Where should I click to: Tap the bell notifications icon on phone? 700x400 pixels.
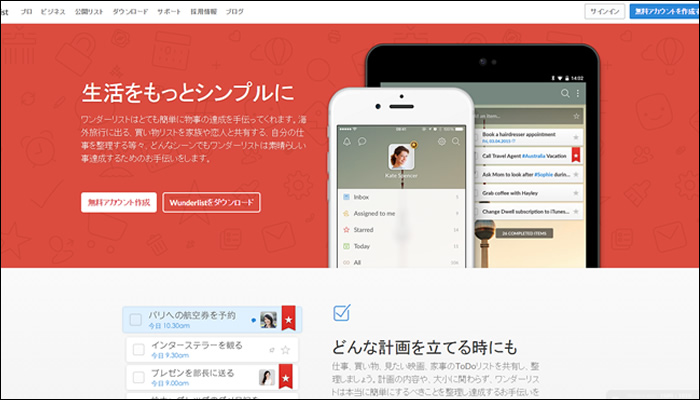[x=347, y=142]
